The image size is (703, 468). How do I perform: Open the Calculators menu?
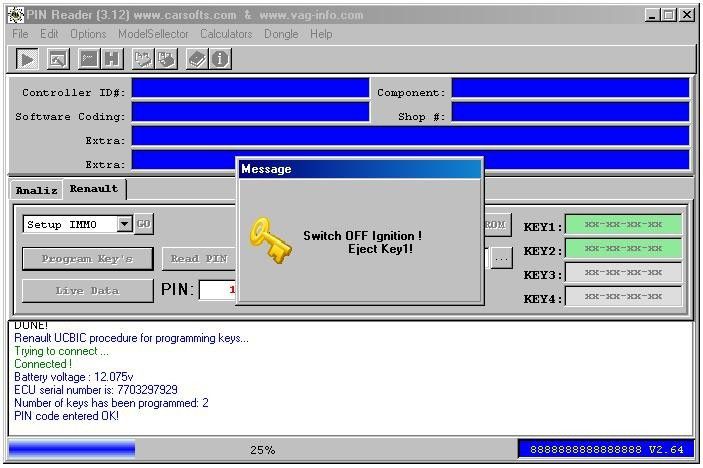[x=226, y=34]
